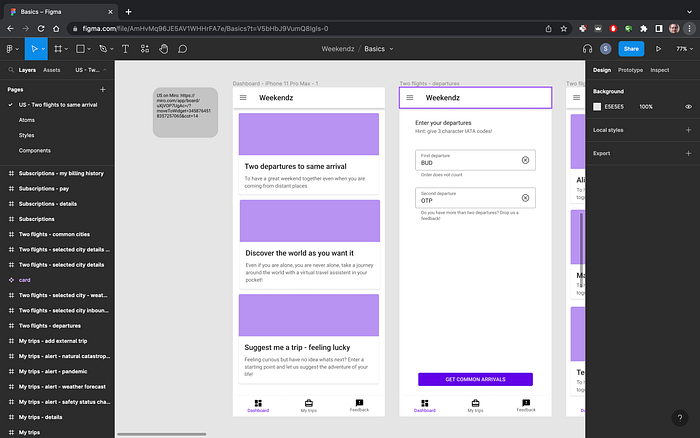Click the GET COMMON ARRIVALS button

[x=475, y=379]
